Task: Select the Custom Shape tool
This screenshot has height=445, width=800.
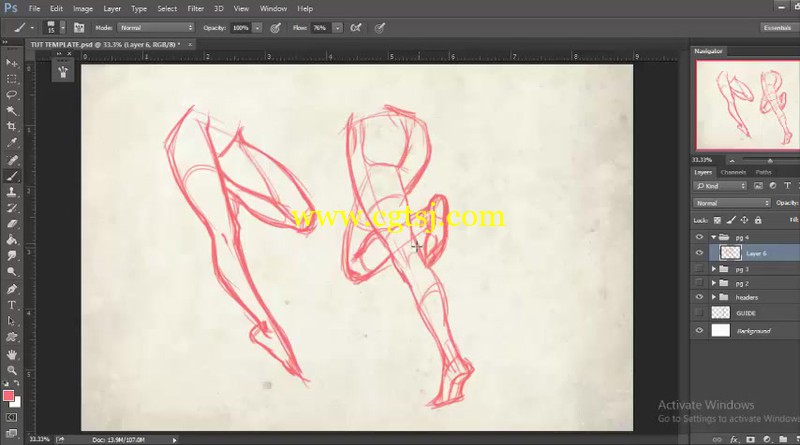Action: (11, 337)
